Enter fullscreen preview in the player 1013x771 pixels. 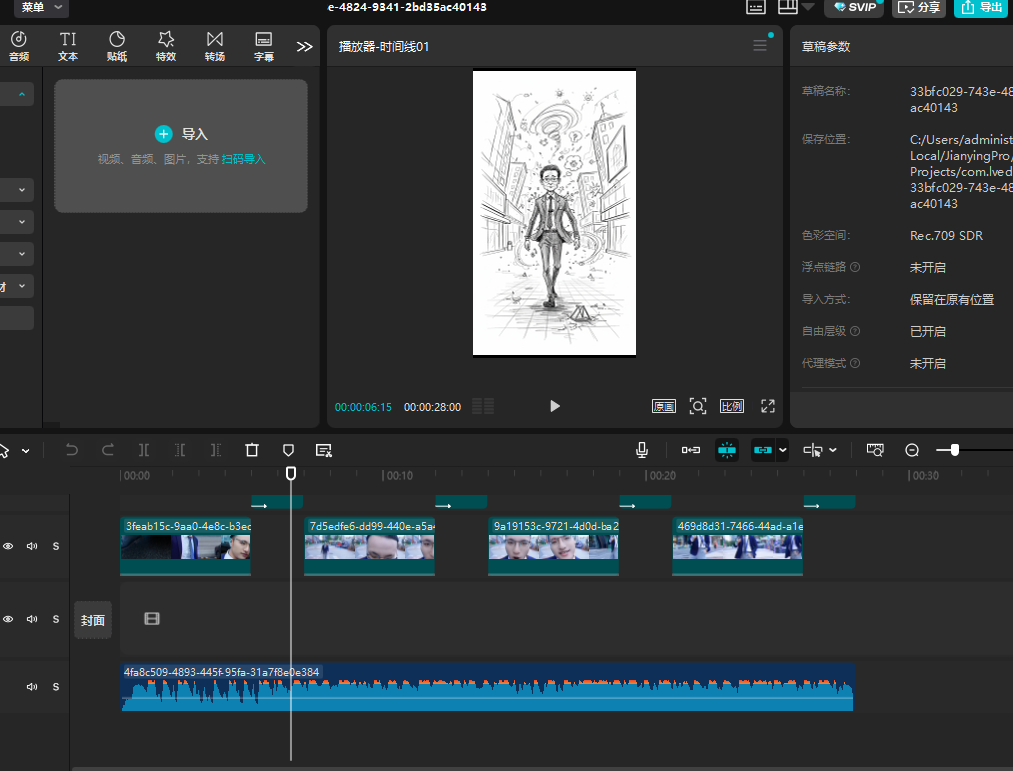pos(768,406)
